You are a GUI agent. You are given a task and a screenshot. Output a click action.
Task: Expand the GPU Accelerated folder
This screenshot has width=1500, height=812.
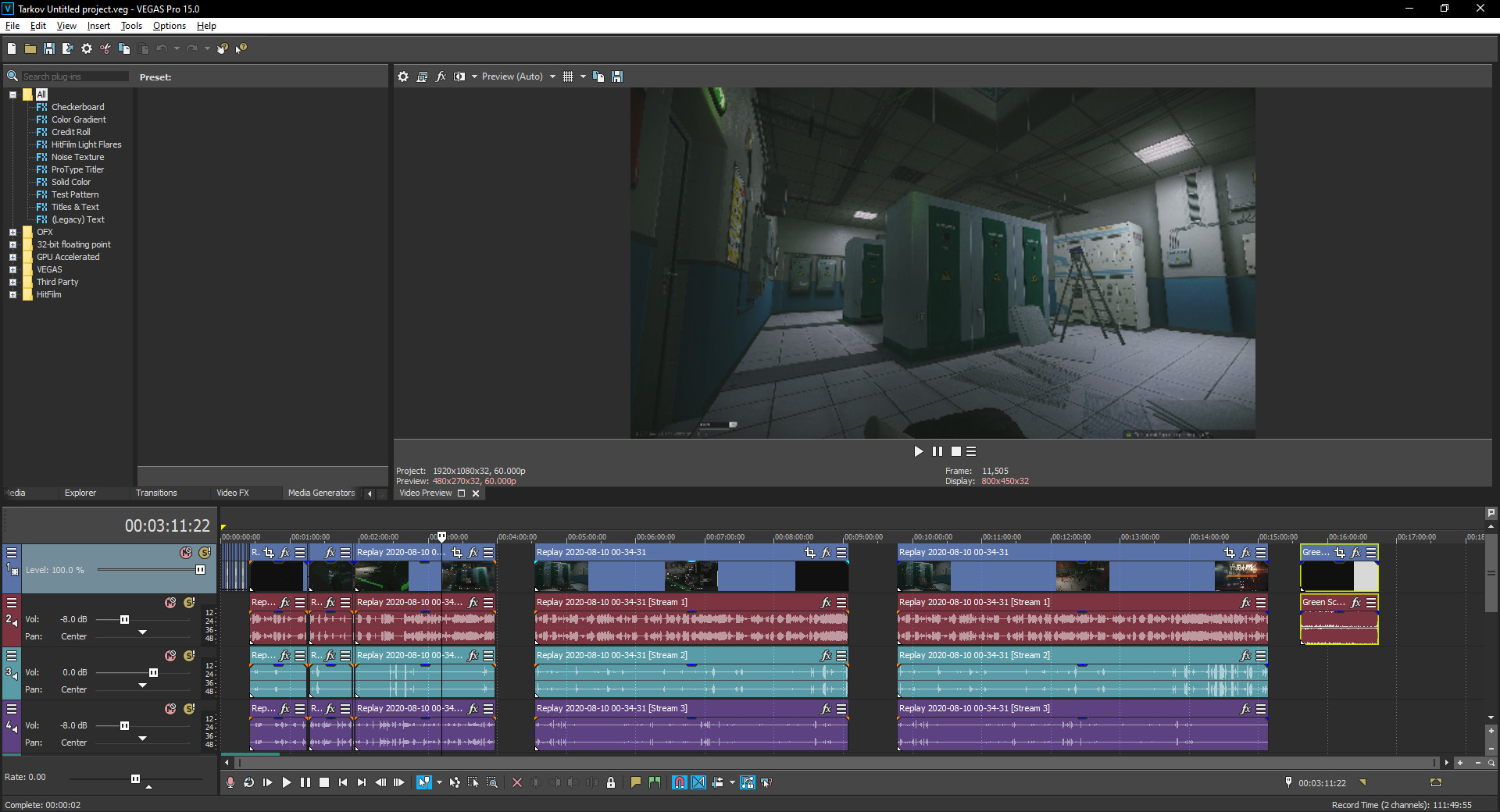point(12,257)
